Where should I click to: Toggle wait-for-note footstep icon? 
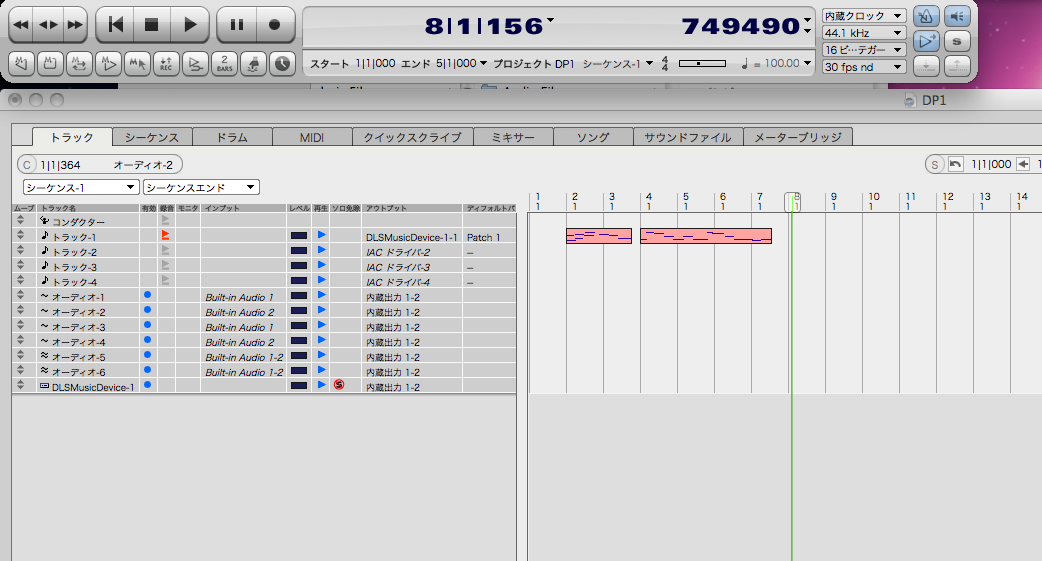[253, 64]
